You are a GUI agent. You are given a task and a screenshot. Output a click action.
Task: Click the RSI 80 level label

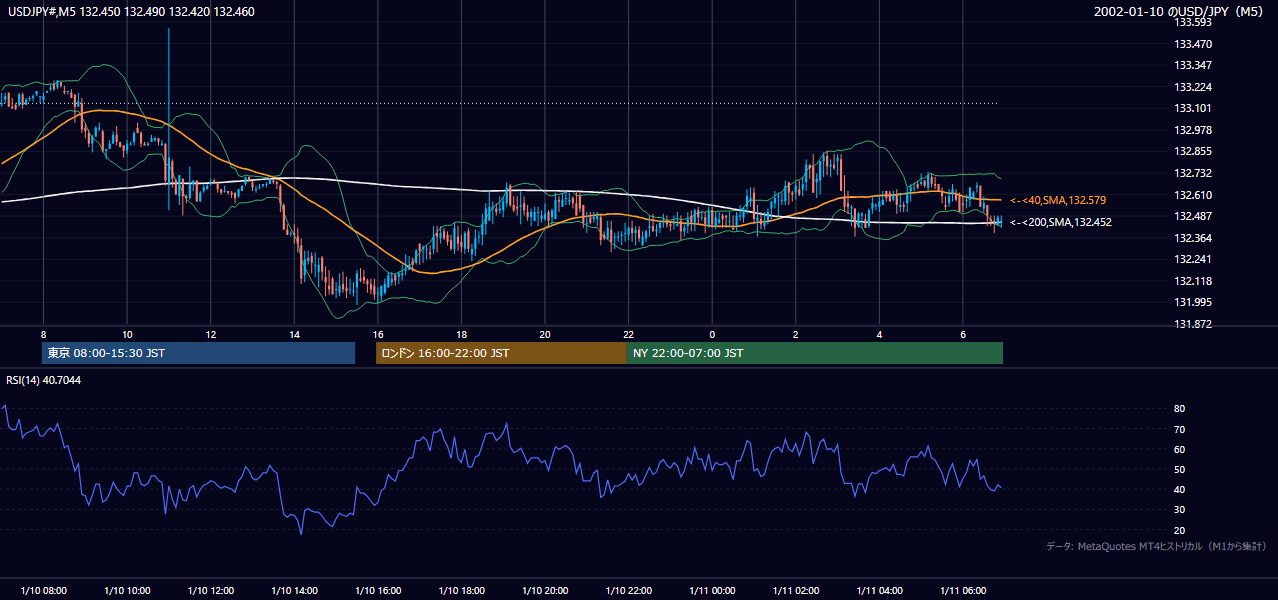1179,409
